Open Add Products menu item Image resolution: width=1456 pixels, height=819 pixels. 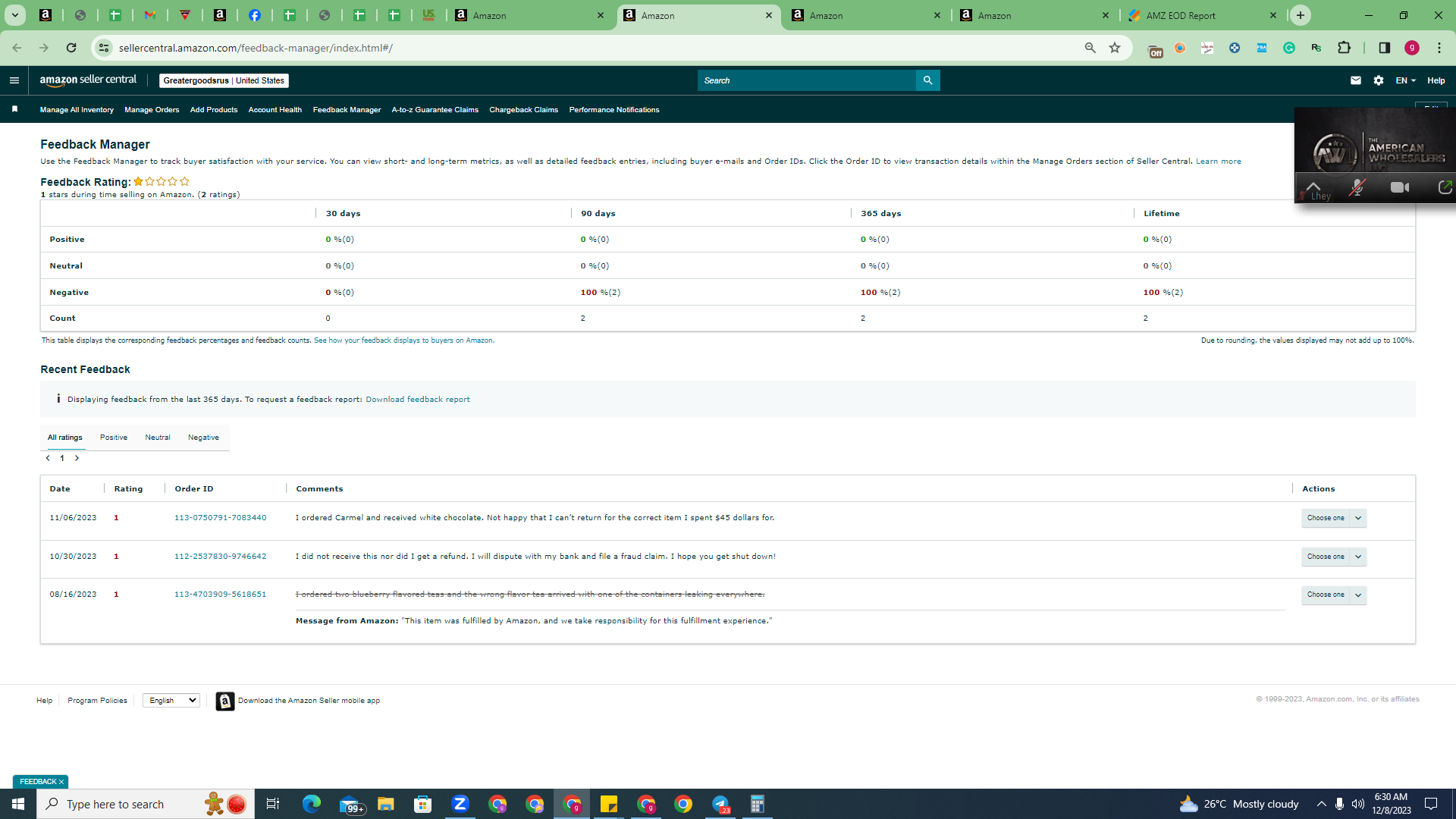[214, 110]
